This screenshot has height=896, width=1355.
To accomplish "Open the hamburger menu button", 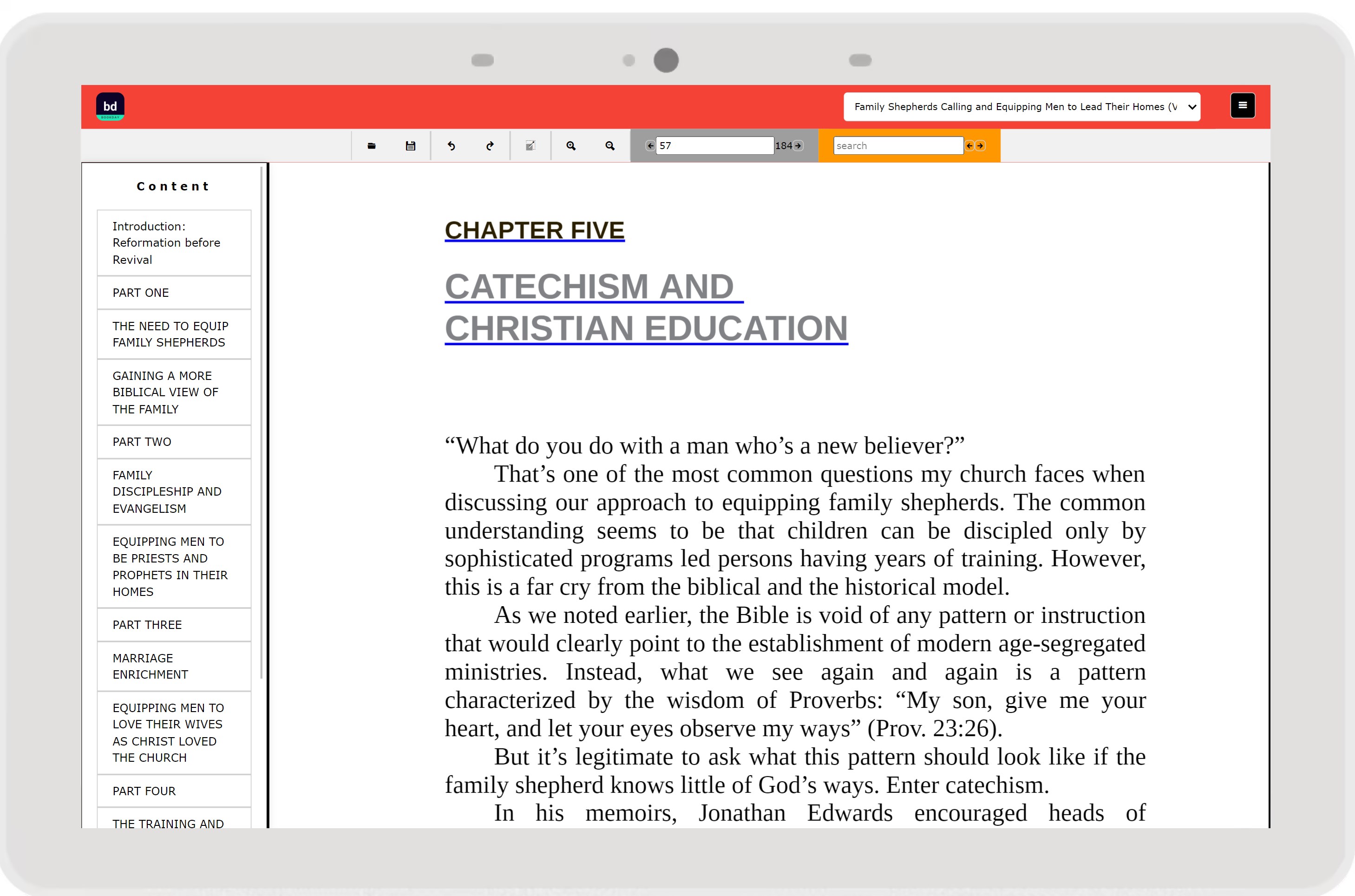I will point(1243,106).
